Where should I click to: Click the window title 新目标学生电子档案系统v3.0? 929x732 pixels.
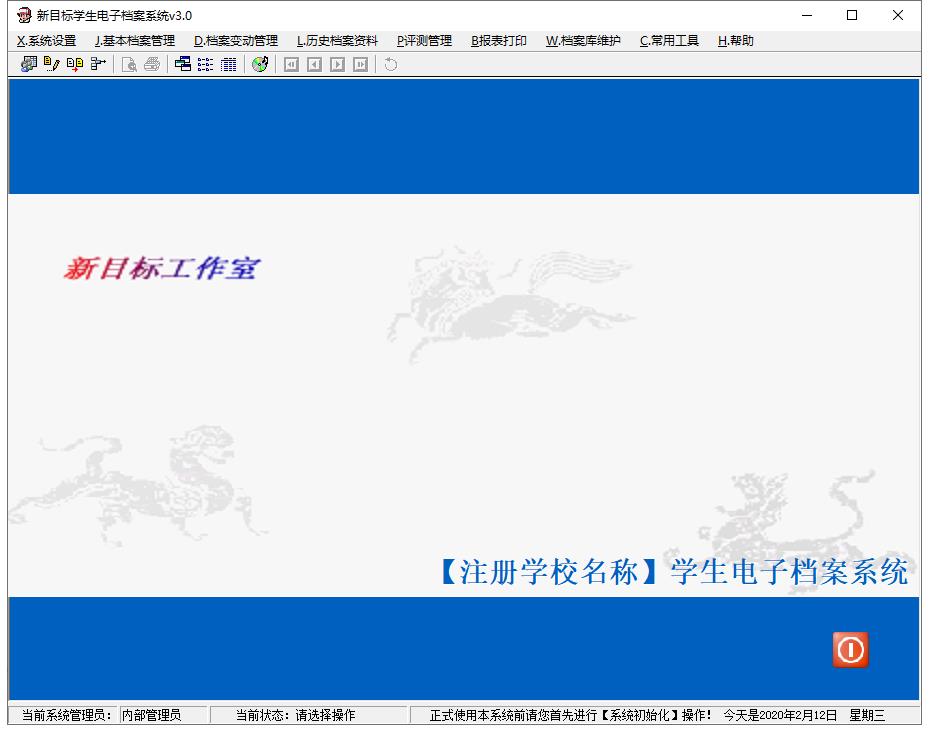pos(114,15)
